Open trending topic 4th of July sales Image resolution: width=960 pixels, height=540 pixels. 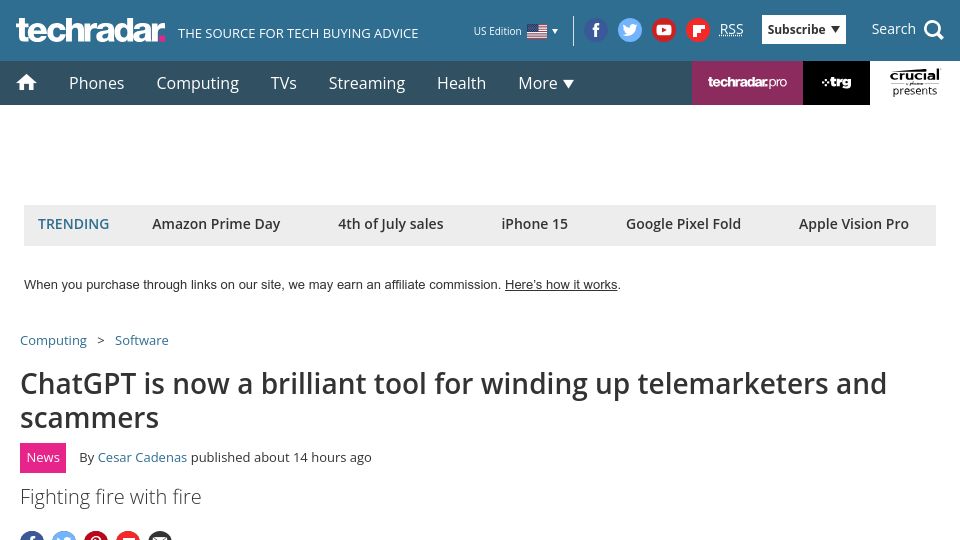click(391, 224)
